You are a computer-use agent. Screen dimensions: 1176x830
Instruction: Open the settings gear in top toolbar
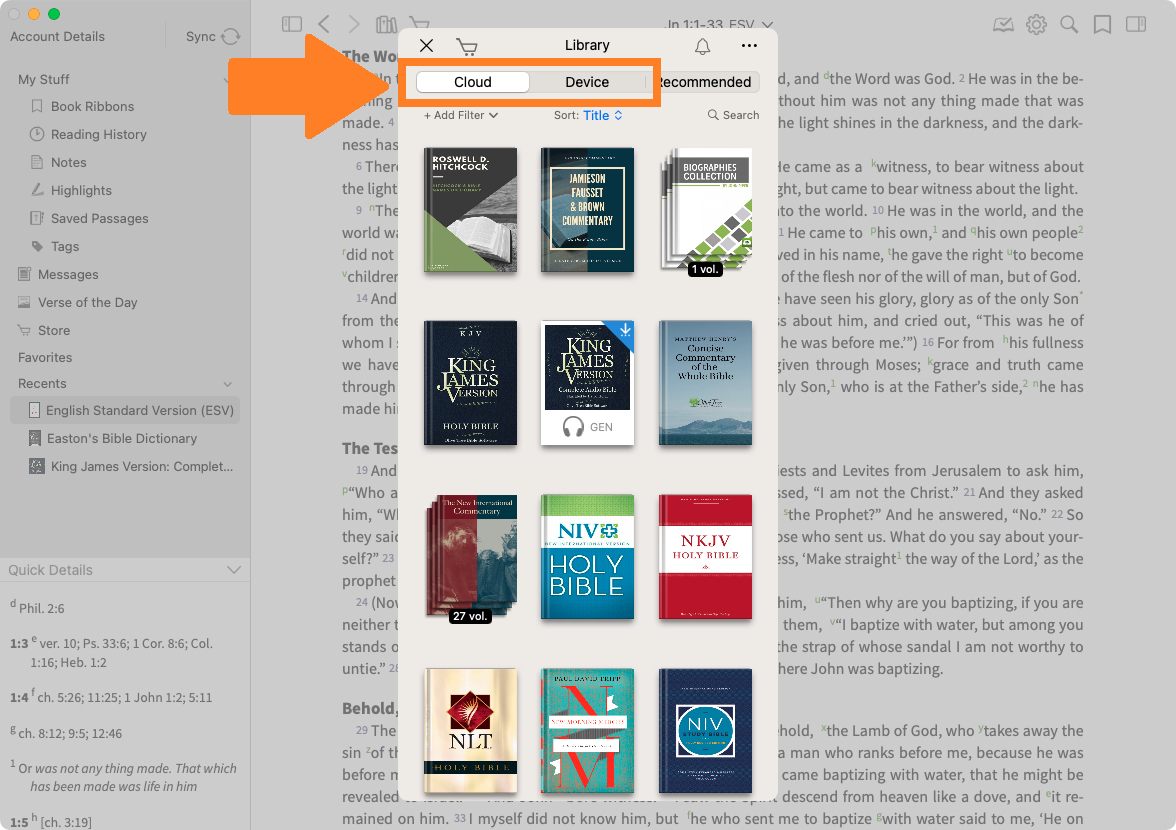click(x=1036, y=25)
